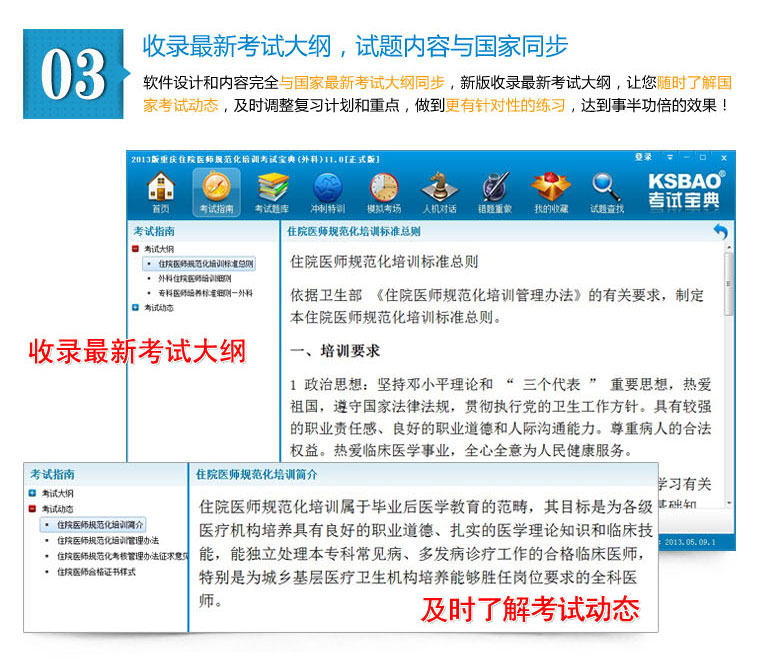
Task: Click the 住院医师规范化培训简介 content header
Action: (256, 475)
